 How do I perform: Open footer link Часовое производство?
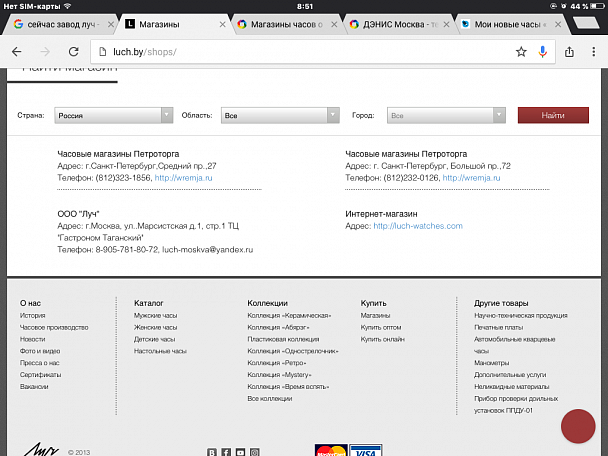(54, 327)
